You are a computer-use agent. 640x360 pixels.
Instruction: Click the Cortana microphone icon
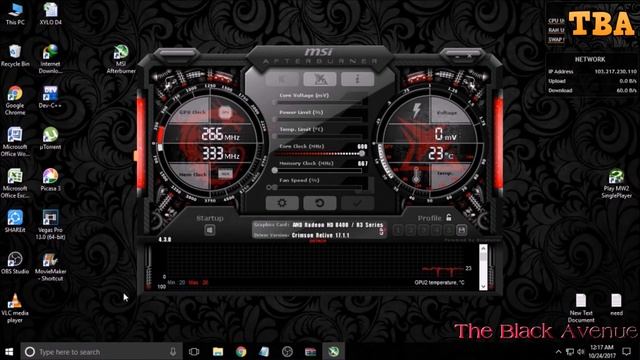tap(173, 351)
